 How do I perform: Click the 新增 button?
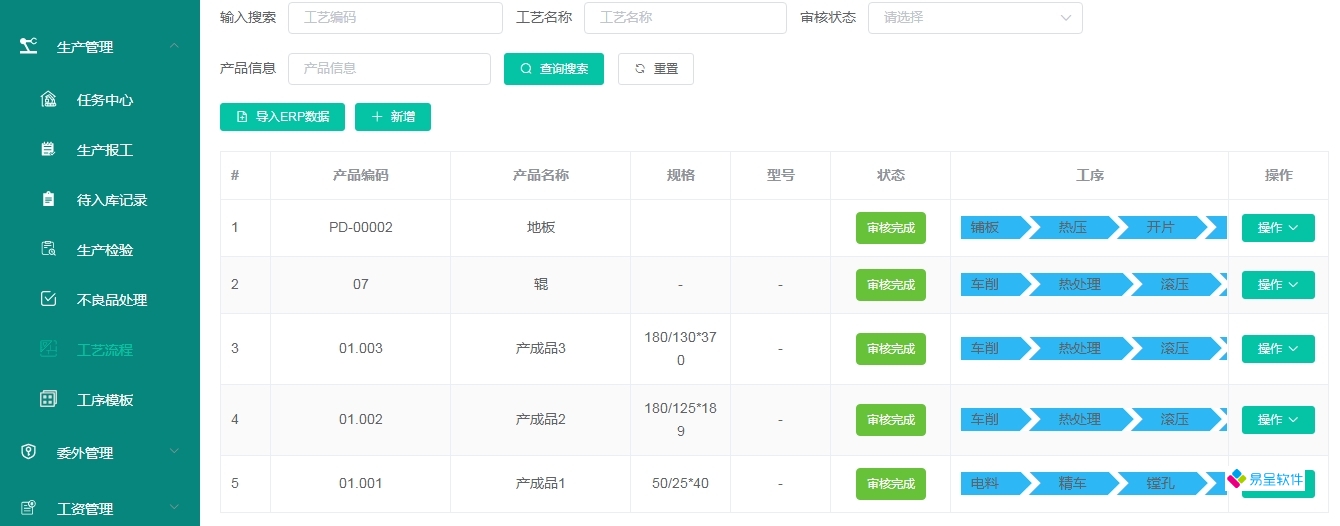tap(393, 117)
